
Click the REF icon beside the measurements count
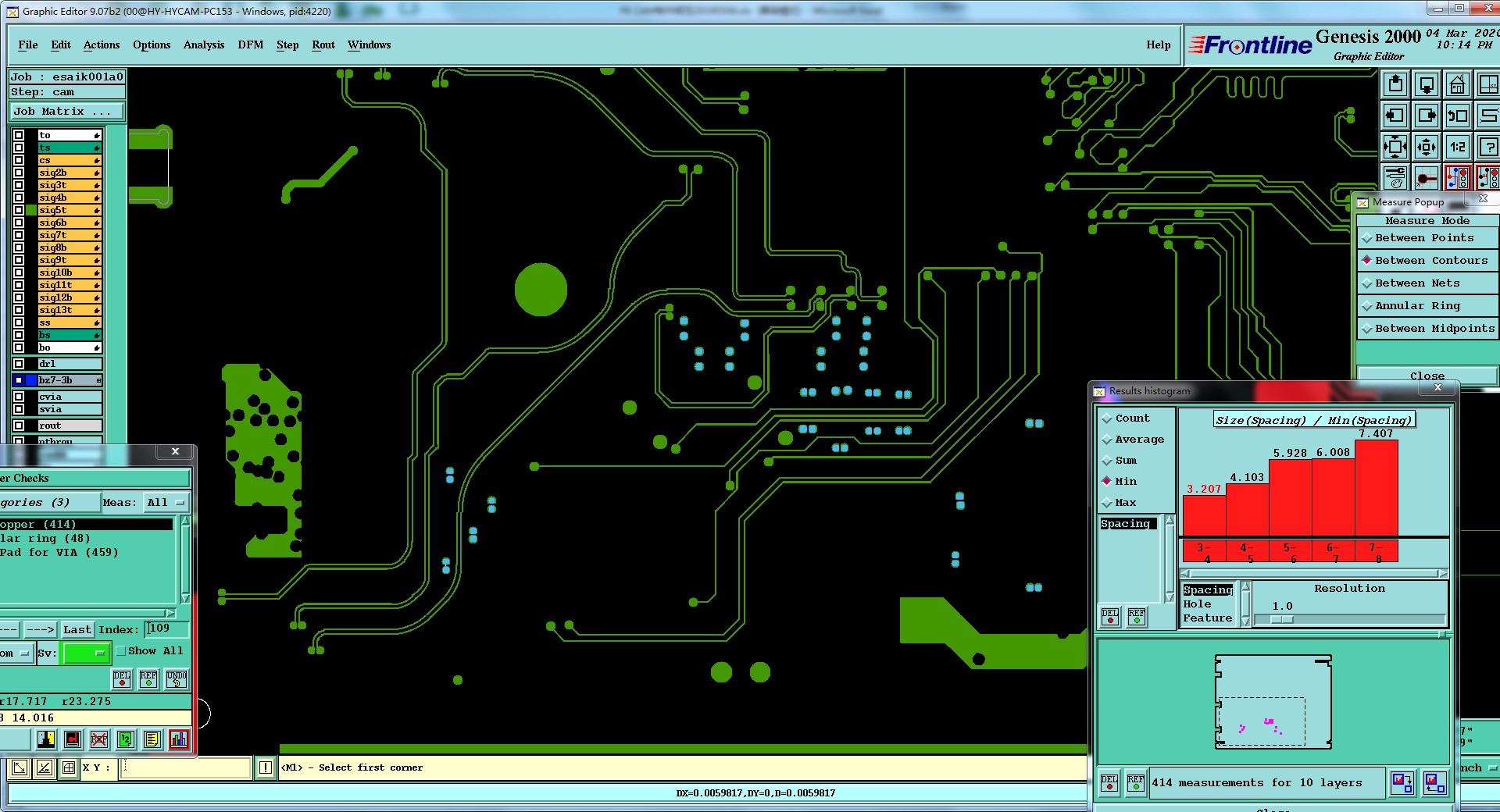[1136, 782]
